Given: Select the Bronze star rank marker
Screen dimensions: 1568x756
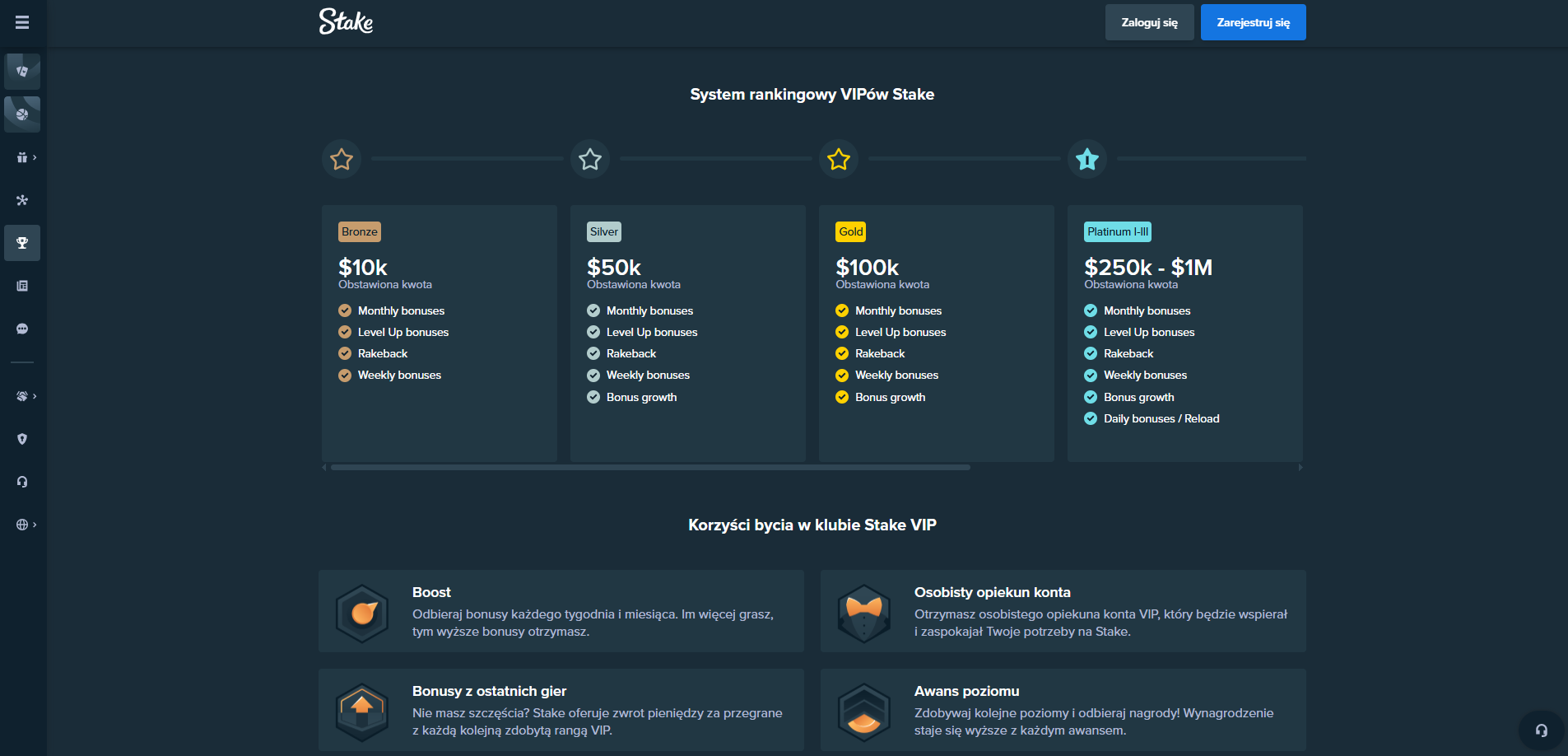Looking at the screenshot, I should tap(342, 159).
